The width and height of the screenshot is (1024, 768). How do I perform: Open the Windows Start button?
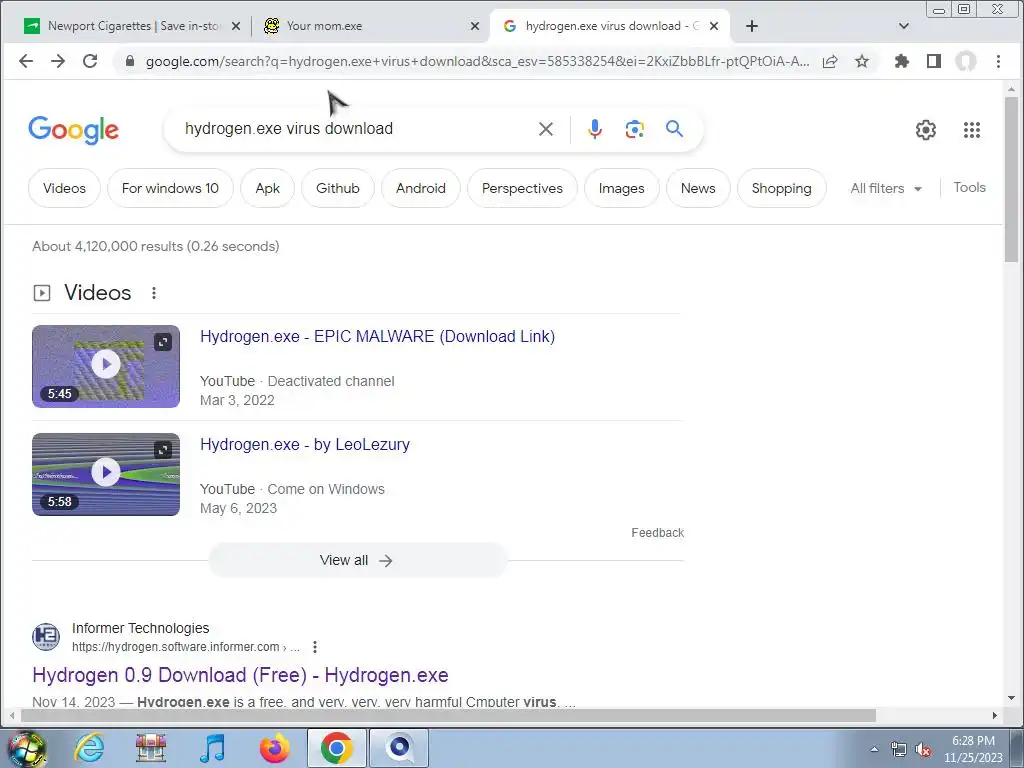point(27,748)
